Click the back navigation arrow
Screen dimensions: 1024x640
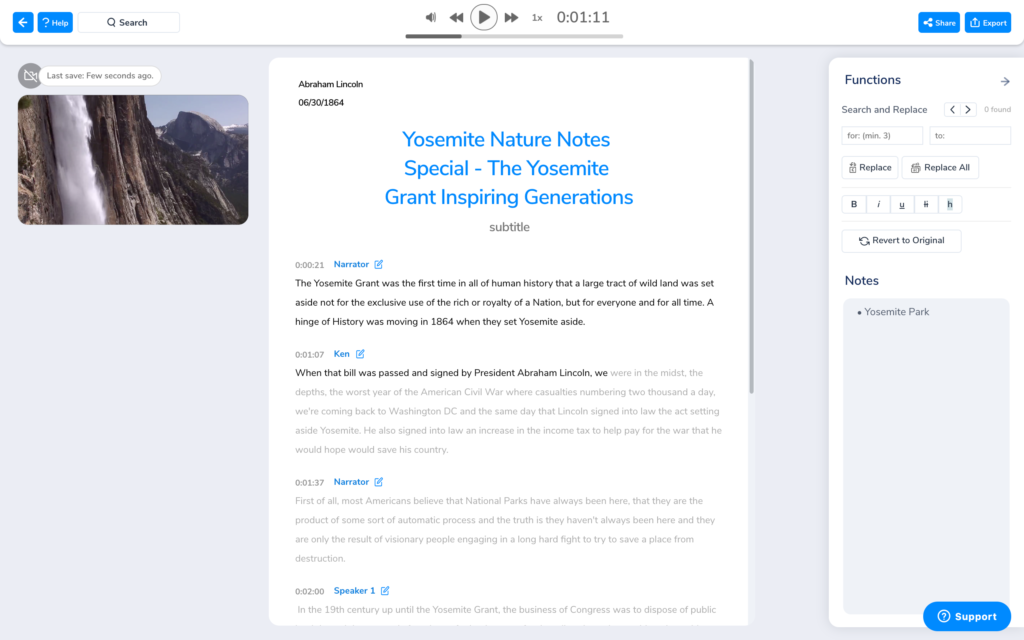click(22, 21)
